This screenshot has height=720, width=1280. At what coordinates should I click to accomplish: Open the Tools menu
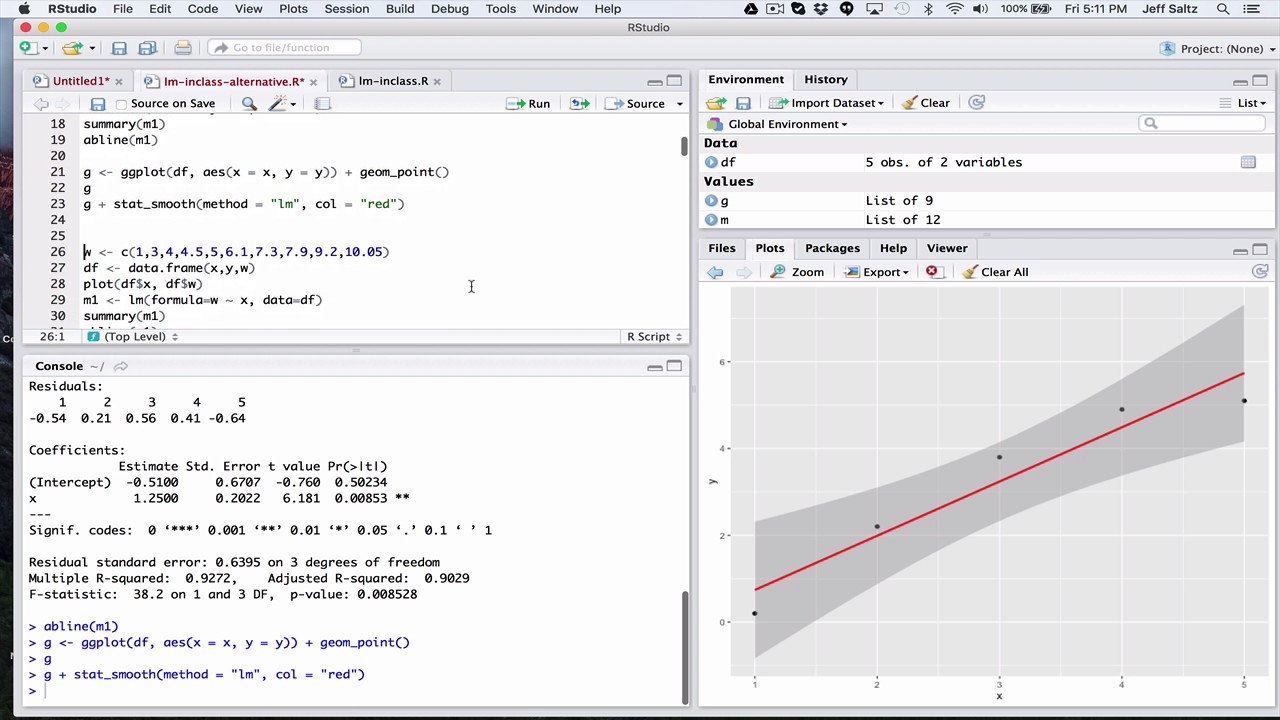point(500,9)
